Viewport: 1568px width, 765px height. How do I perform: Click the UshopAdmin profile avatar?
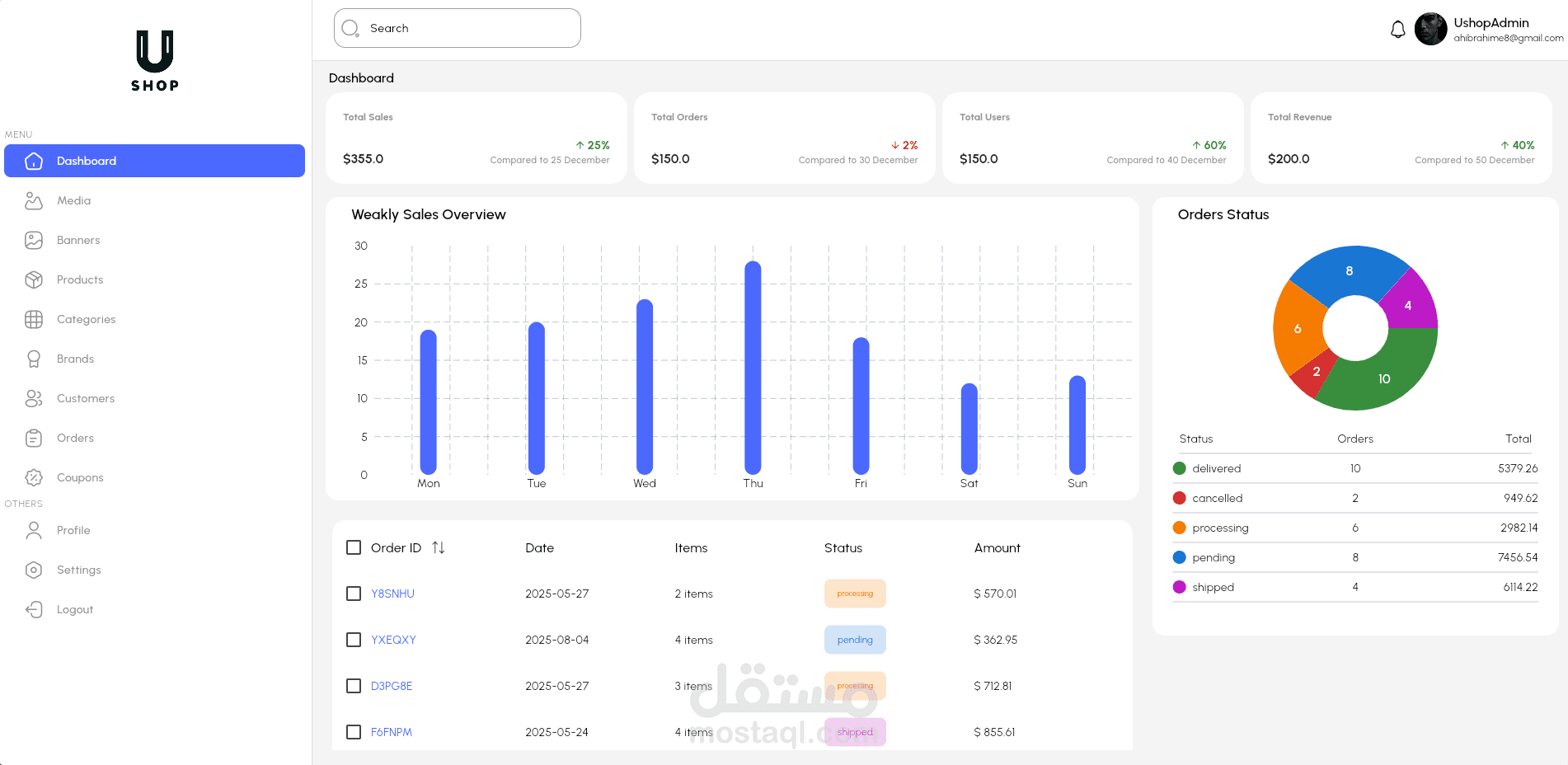coord(1431,29)
